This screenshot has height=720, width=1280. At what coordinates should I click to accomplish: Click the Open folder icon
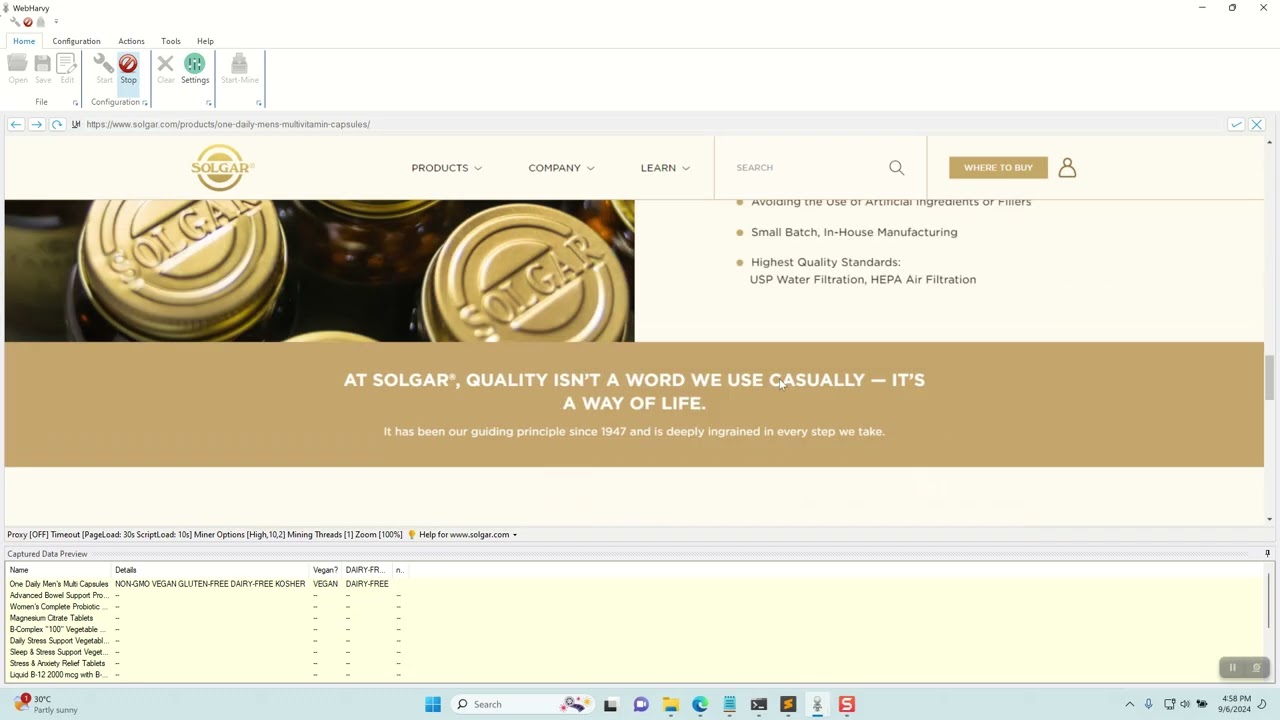click(x=18, y=69)
